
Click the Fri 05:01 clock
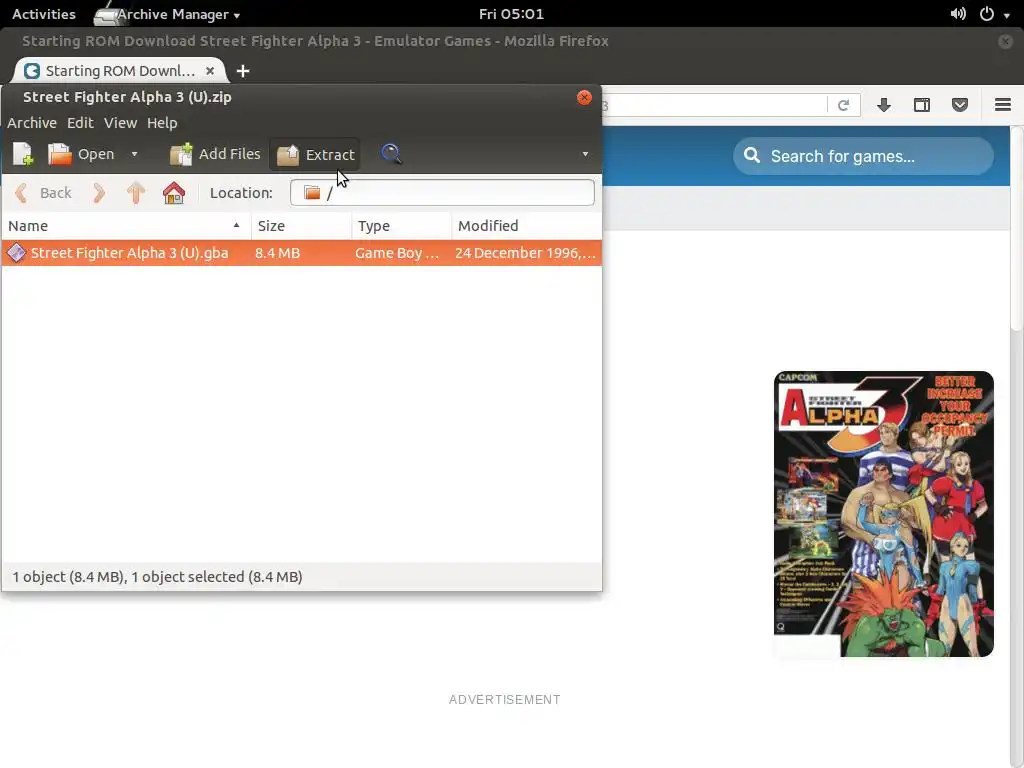point(511,14)
